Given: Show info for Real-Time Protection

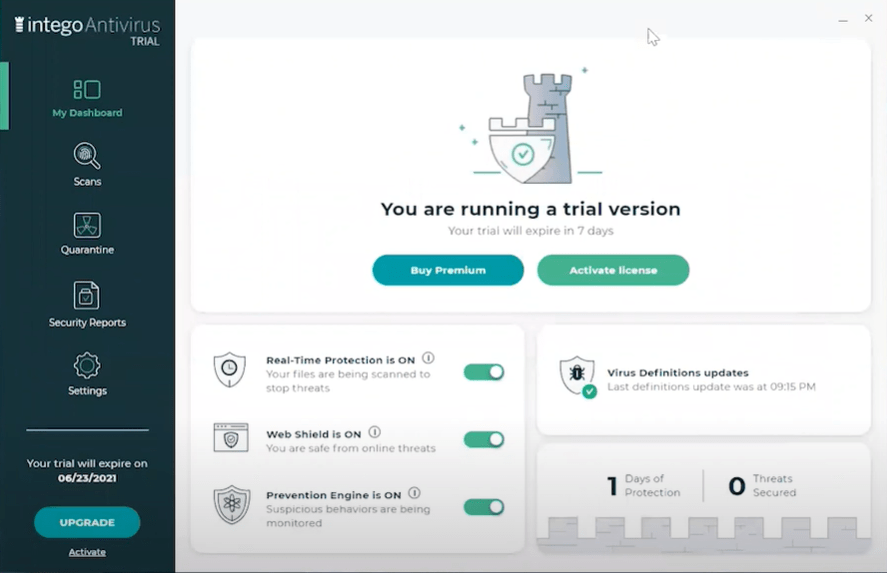Looking at the screenshot, I should click(x=428, y=358).
